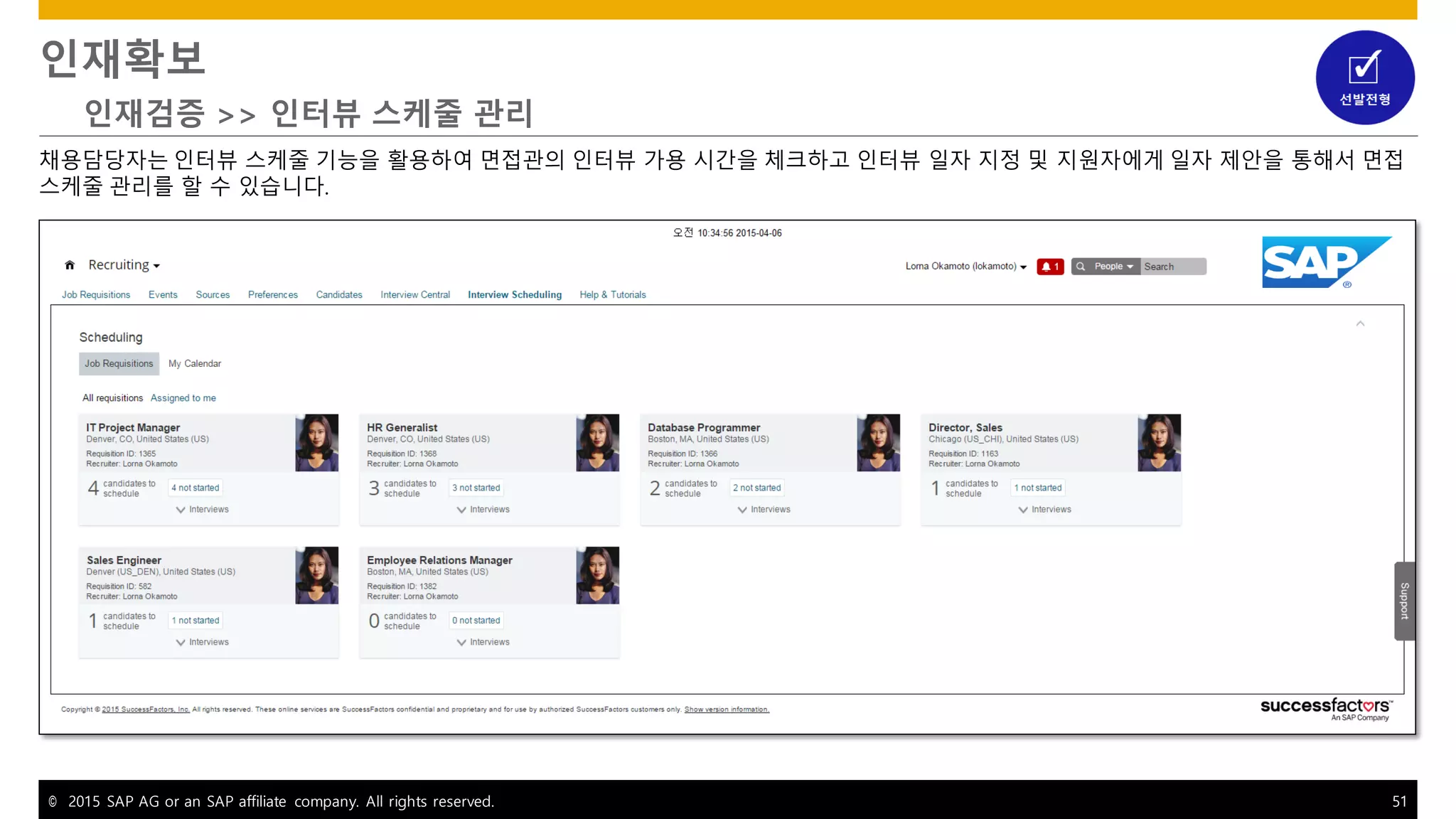The image size is (1456, 819).
Task: Open the Lorna Okamoto user menu
Action: (965, 267)
